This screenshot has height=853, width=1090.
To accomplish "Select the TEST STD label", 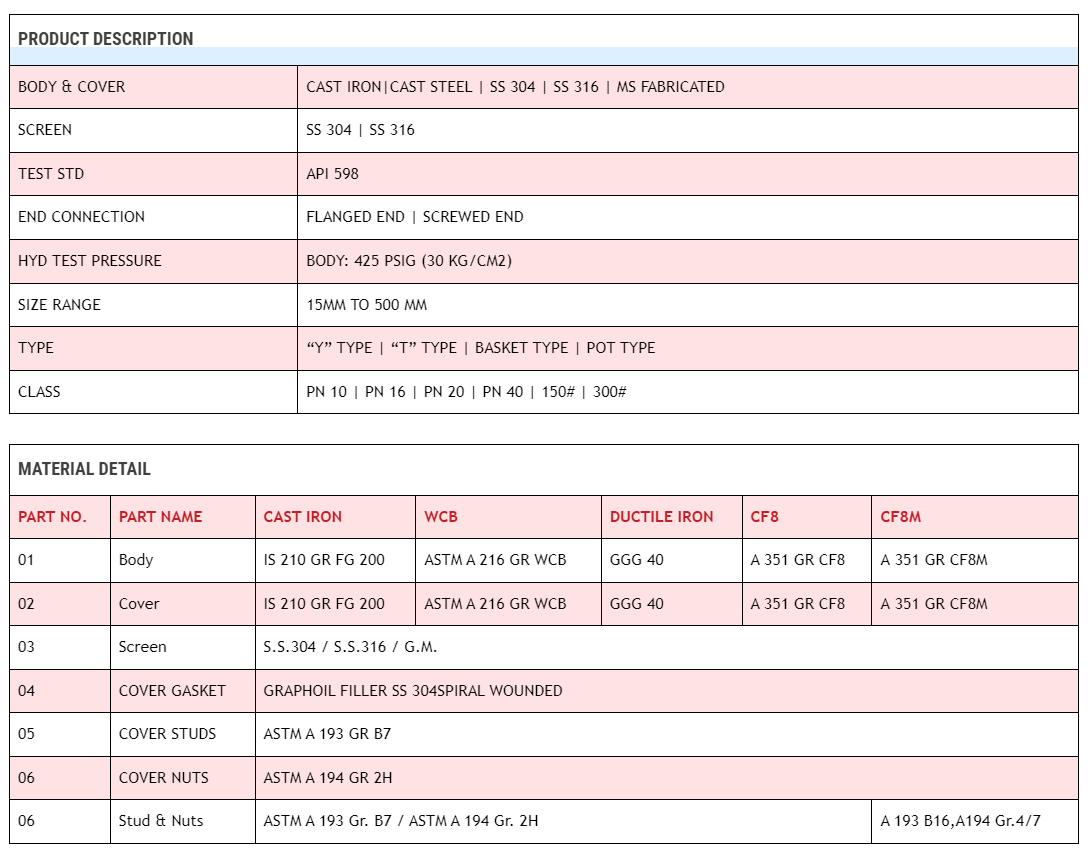I will tap(51, 174).
